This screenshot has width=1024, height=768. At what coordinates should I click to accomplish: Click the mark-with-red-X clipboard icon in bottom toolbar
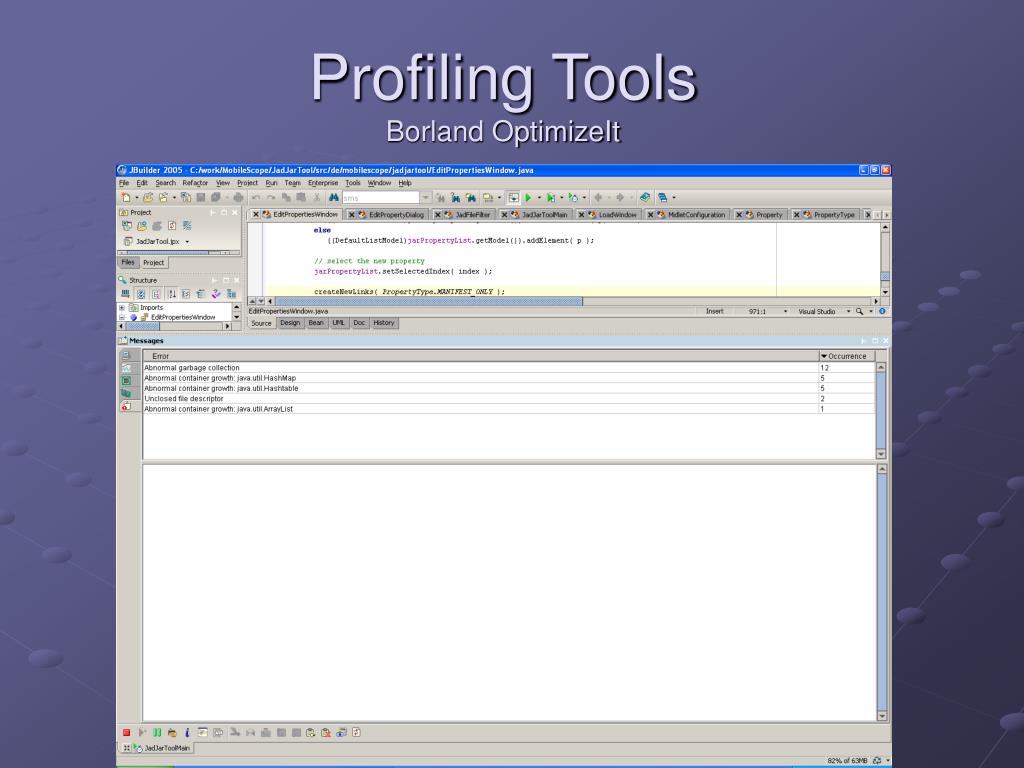click(326, 733)
